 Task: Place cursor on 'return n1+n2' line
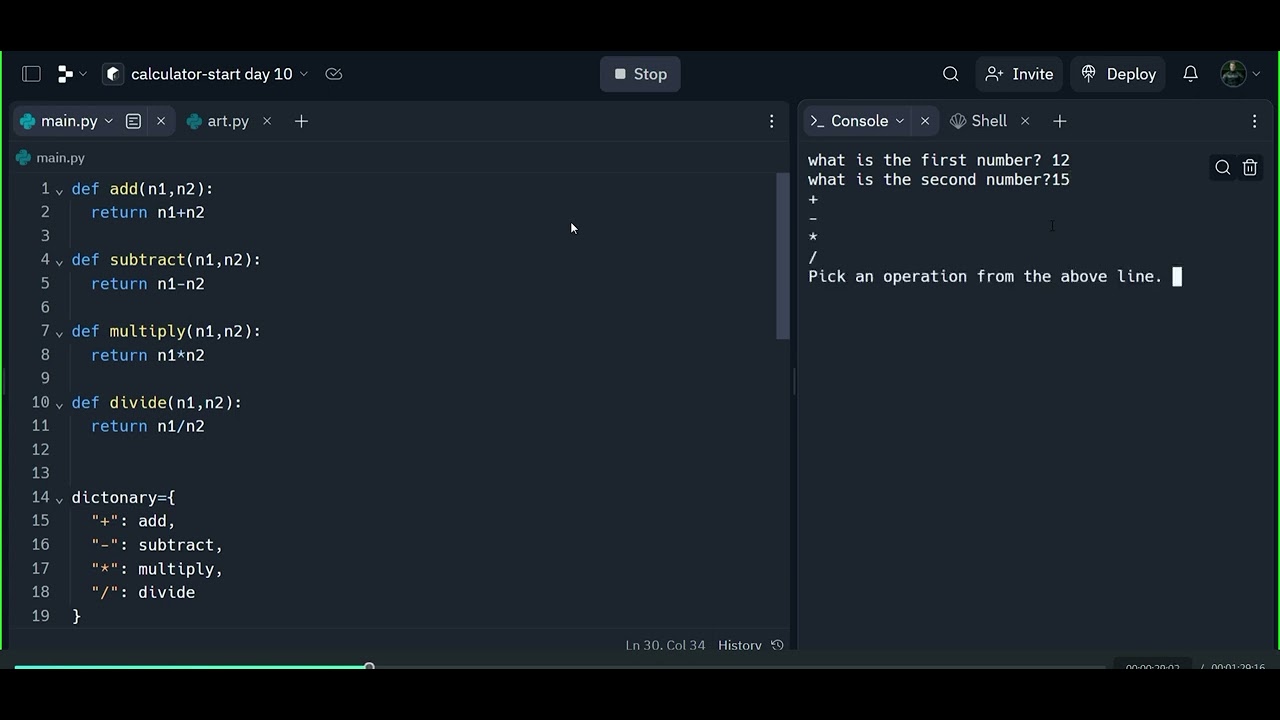coord(148,212)
